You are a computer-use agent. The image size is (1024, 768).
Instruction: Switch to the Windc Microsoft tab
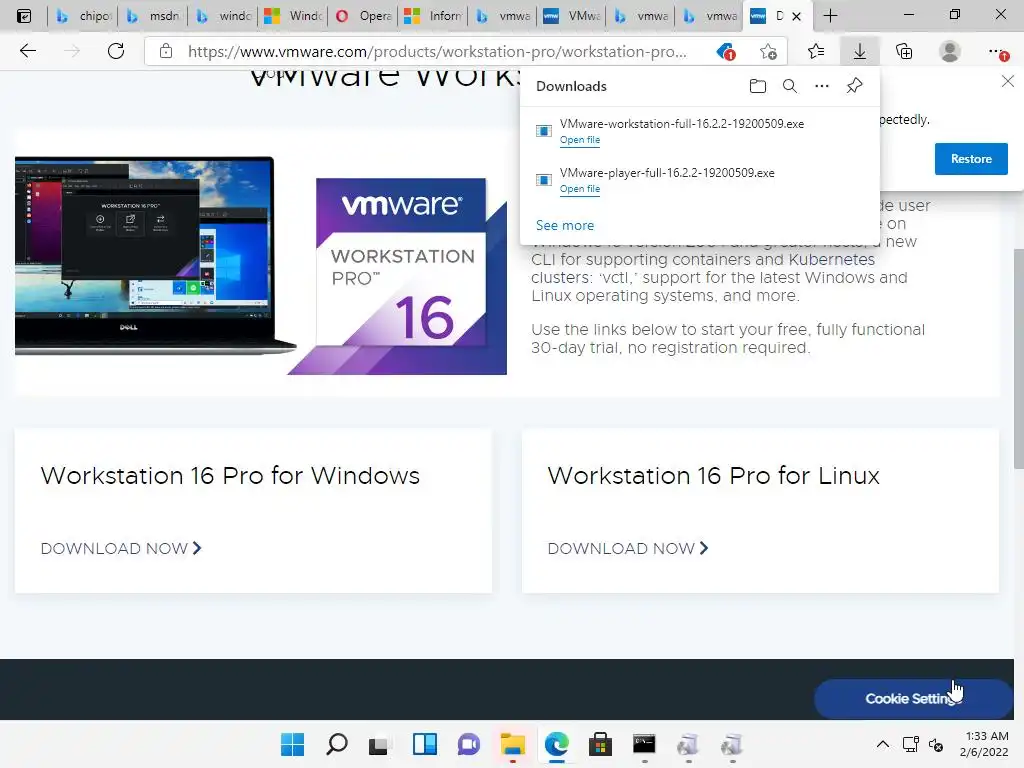pyautogui.click(x=293, y=16)
